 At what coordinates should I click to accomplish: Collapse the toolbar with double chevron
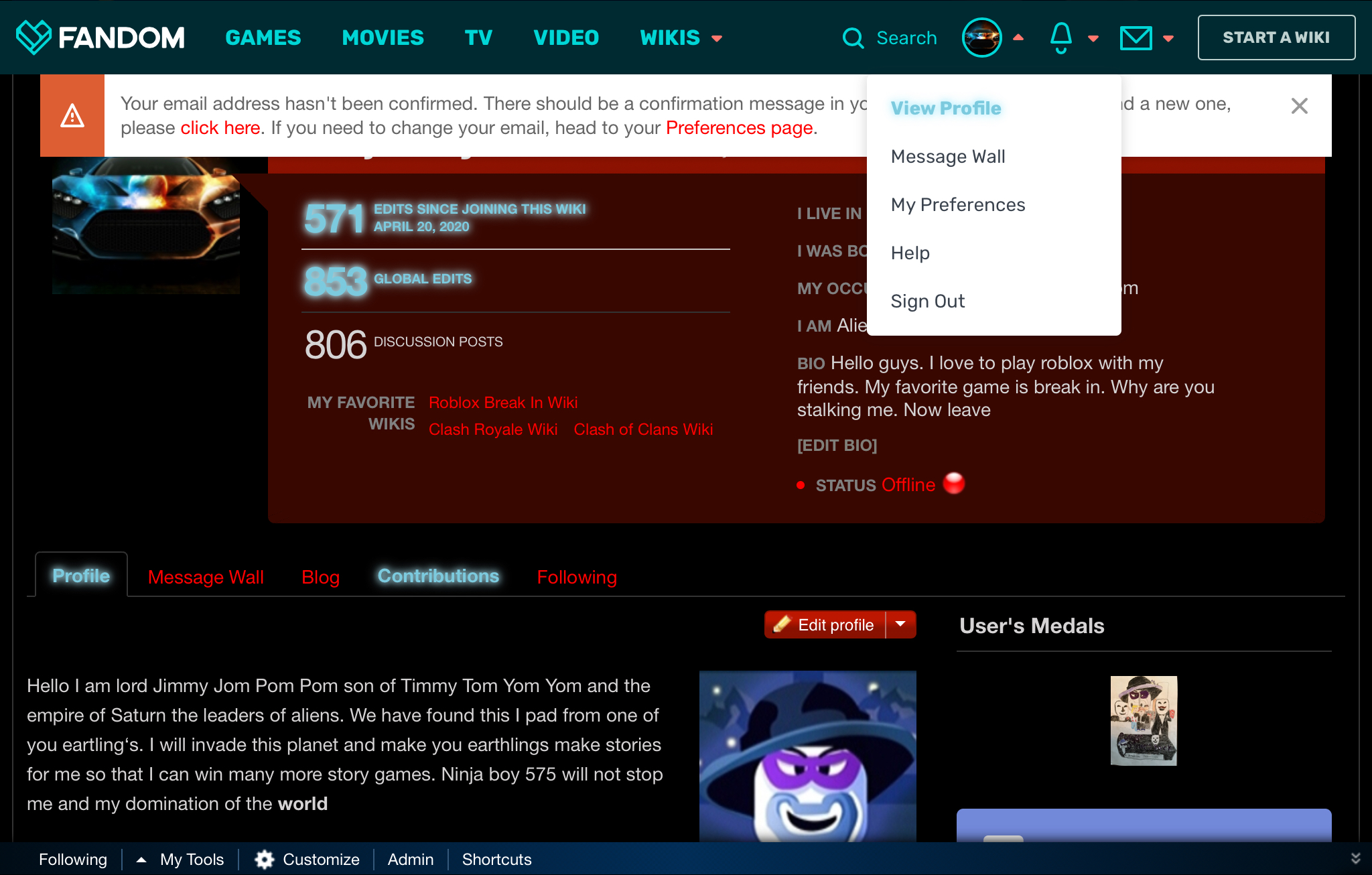tap(1355, 858)
